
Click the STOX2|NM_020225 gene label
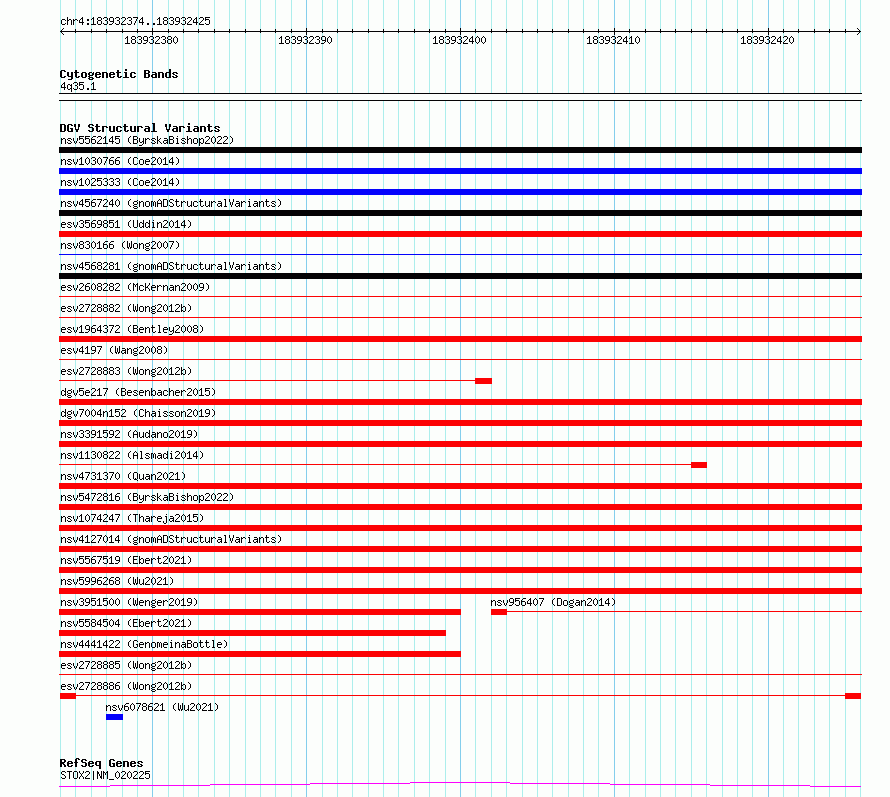105,775
